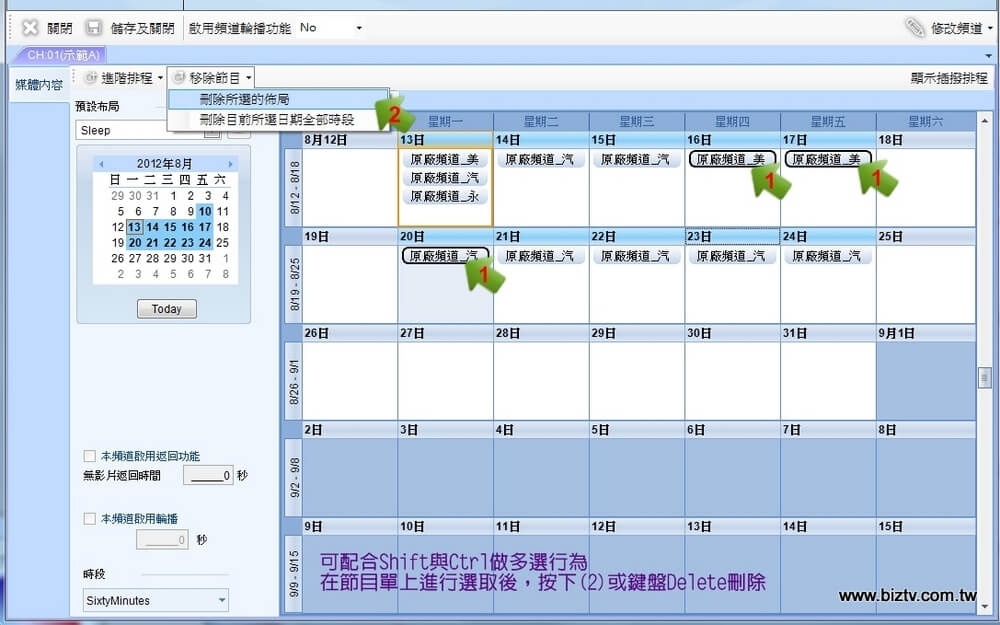Go to previous month in mini calendar
This screenshot has height=625, width=1000.
[x=100, y=164]
